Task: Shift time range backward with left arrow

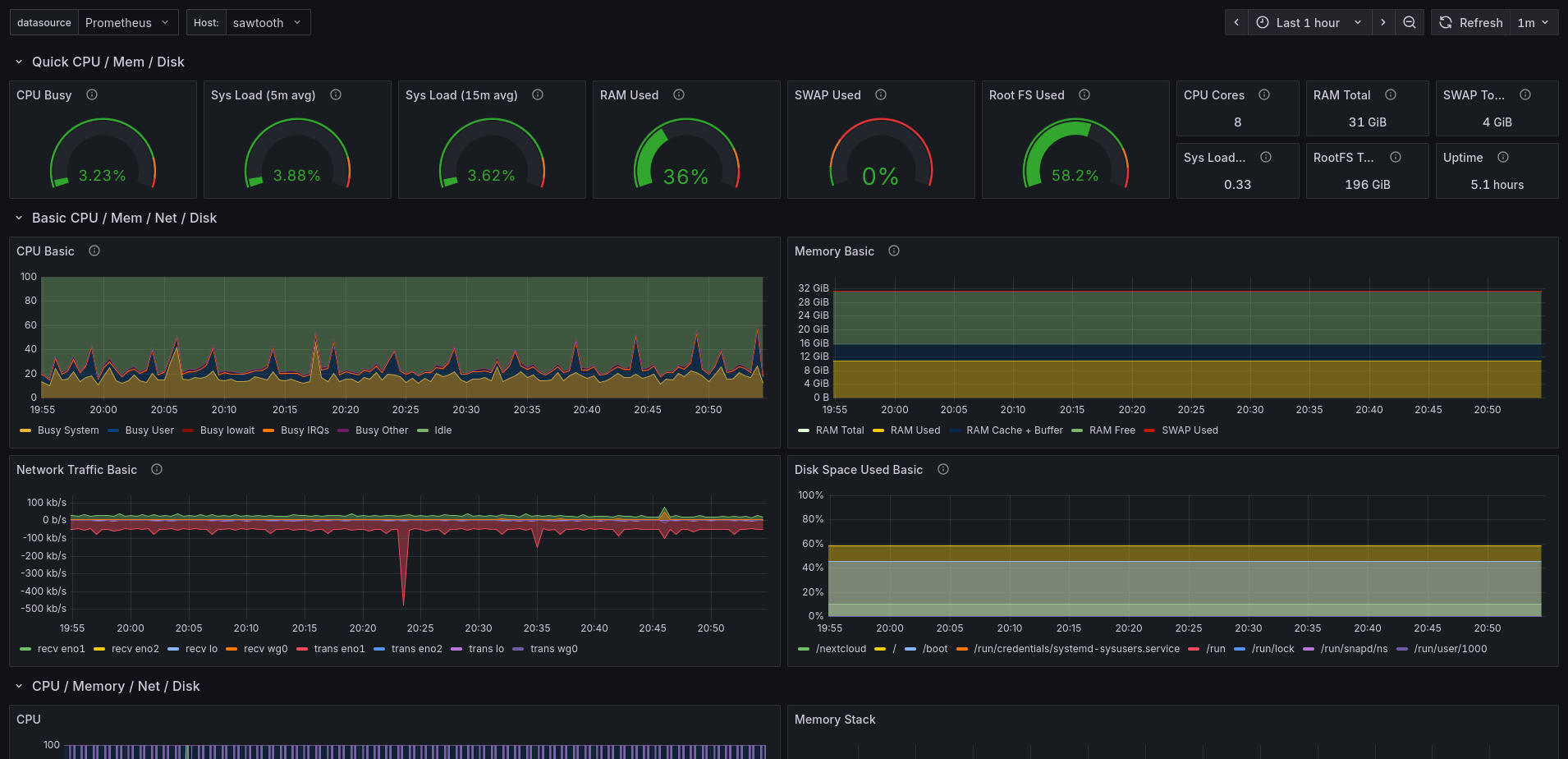Action: coord(1236,23)
